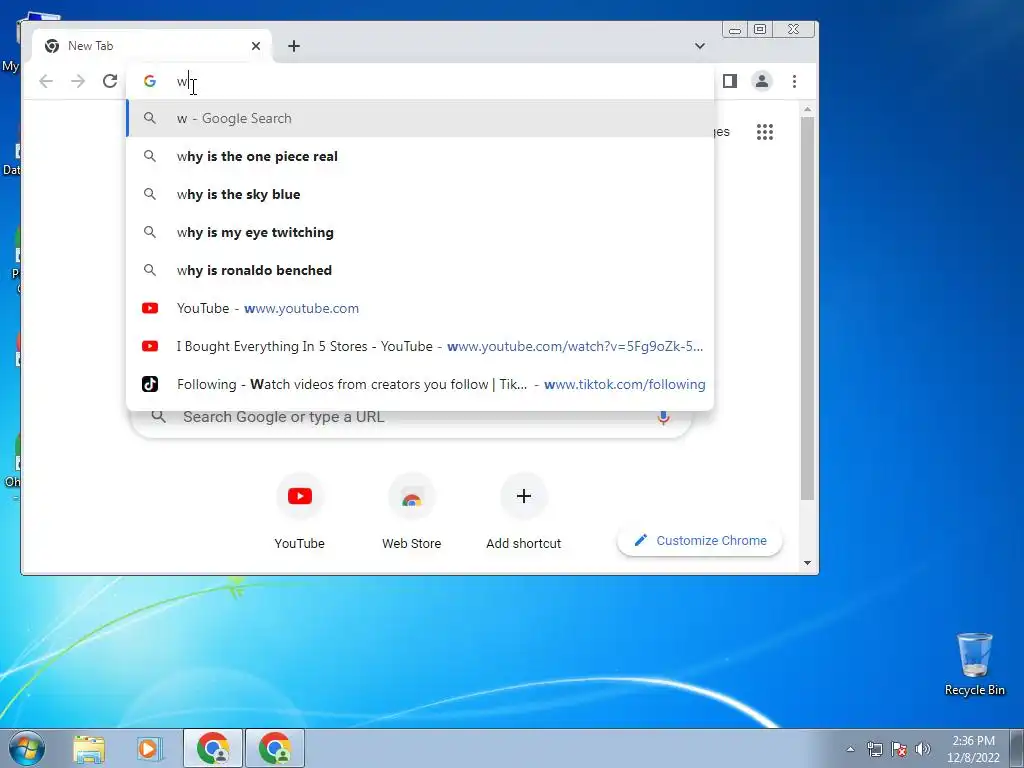
Task: Switch to the first Chrome taskbar button
Action: coord(214,748)
